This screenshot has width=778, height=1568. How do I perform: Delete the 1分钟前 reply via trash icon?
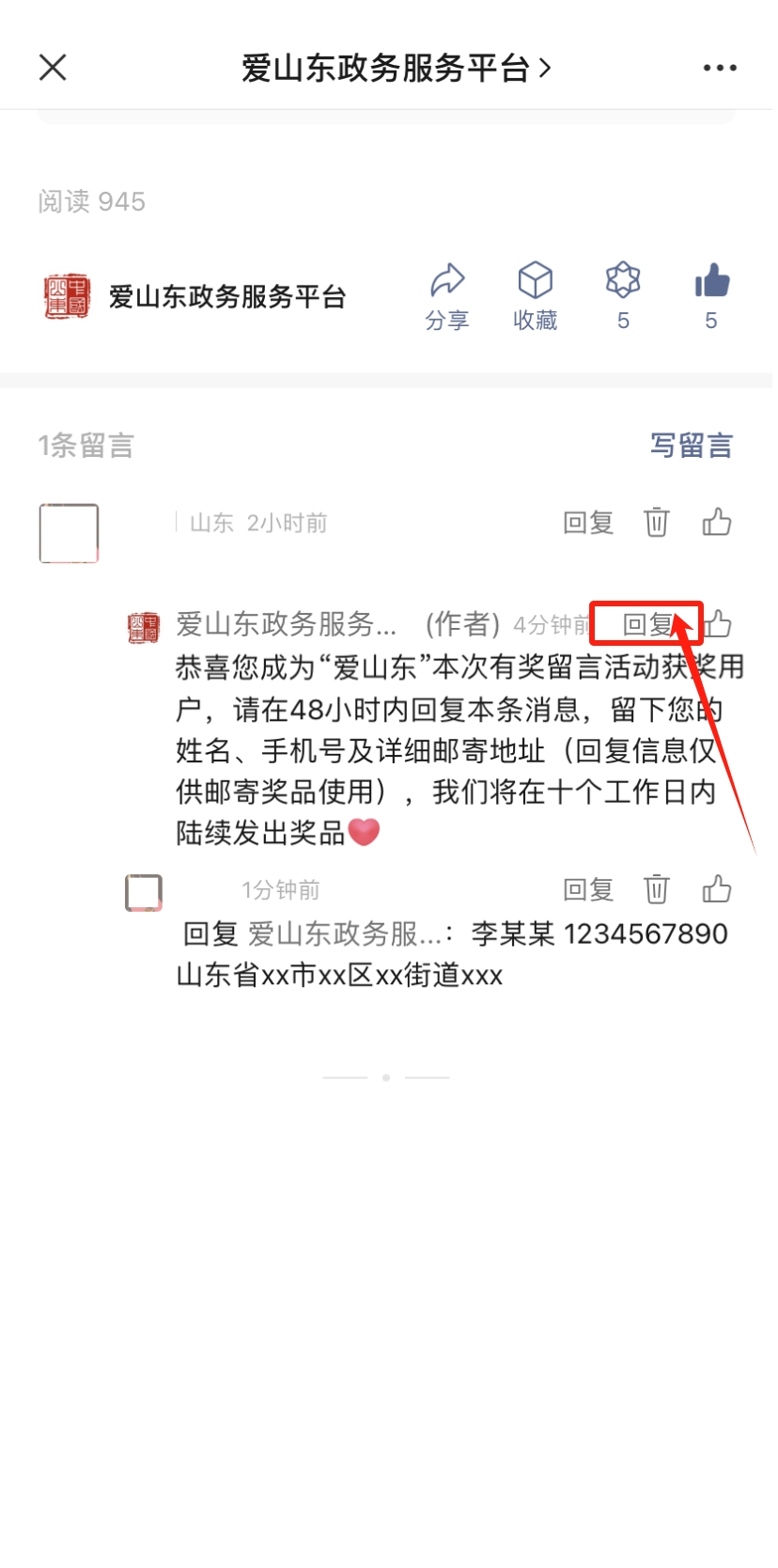657,889
